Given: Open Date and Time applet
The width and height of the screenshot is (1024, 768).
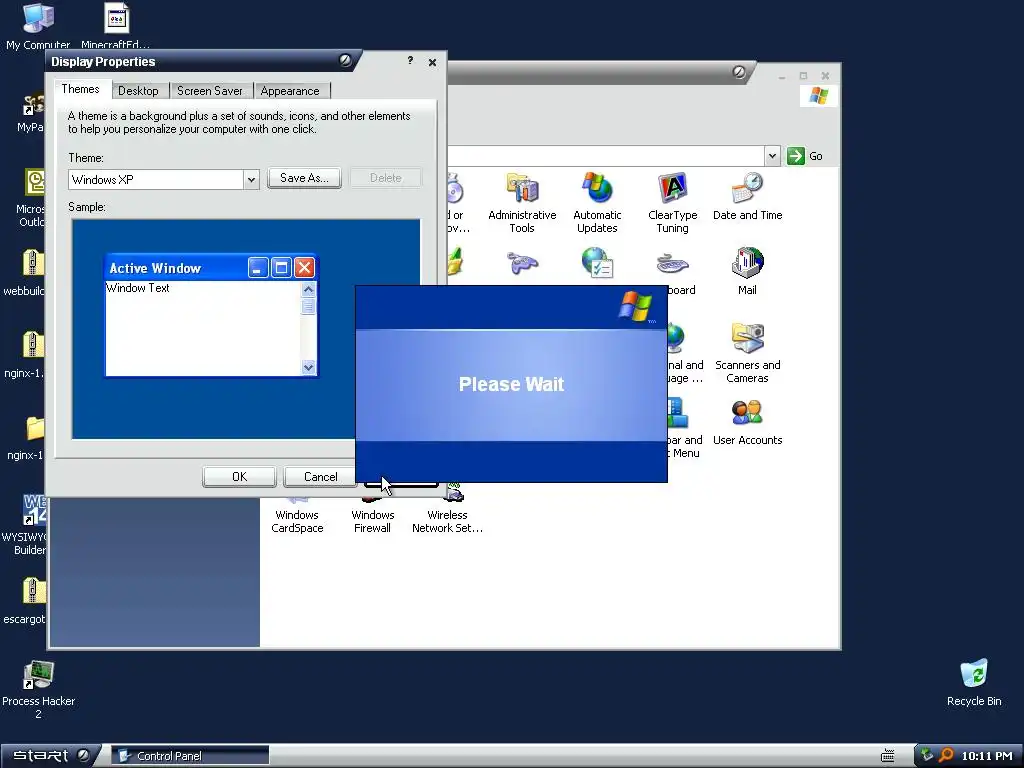Looking at the screenshot, I should tap(747, 196).
